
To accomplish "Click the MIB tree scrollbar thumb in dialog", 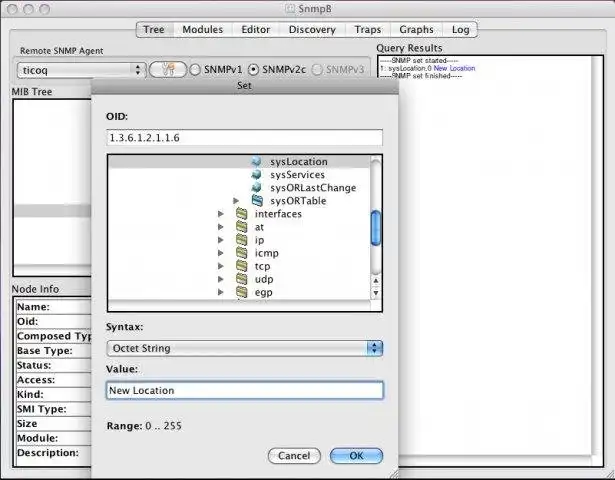I will (x=376, y=228).
